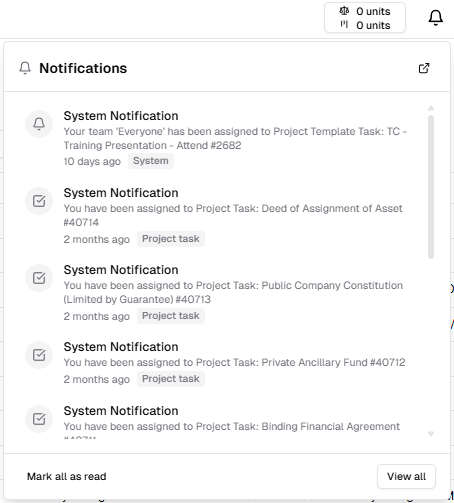
Task: Click Project task tag on #40712 notification
Action: pos(171,379)
